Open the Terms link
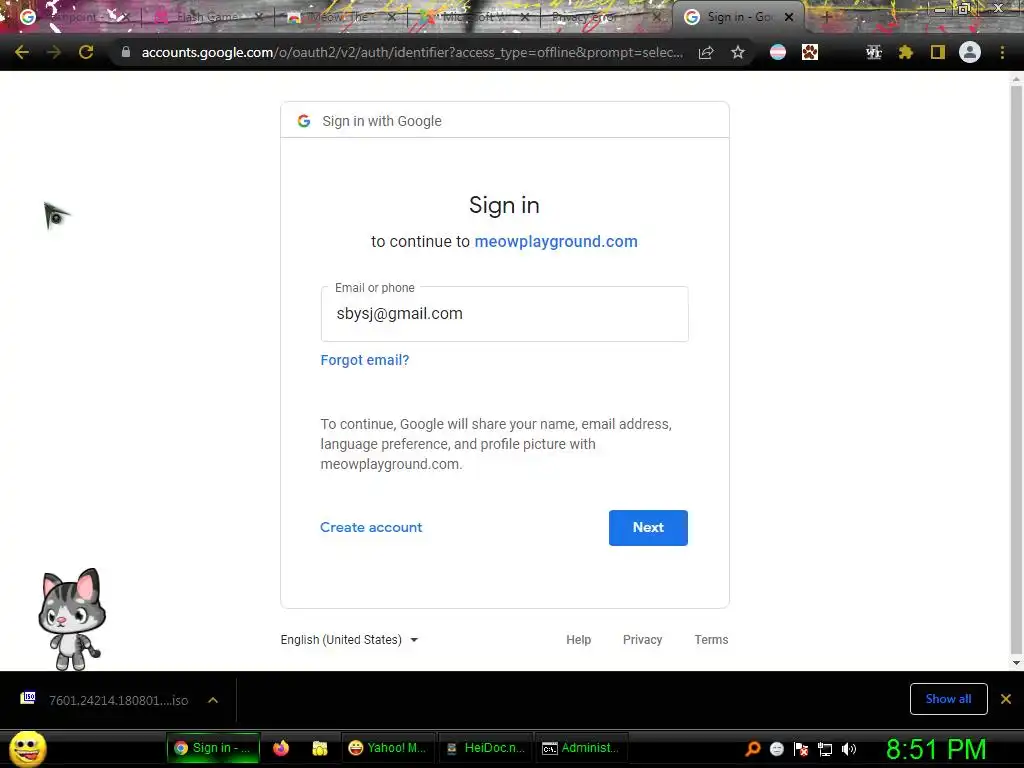 coord(711,640)
